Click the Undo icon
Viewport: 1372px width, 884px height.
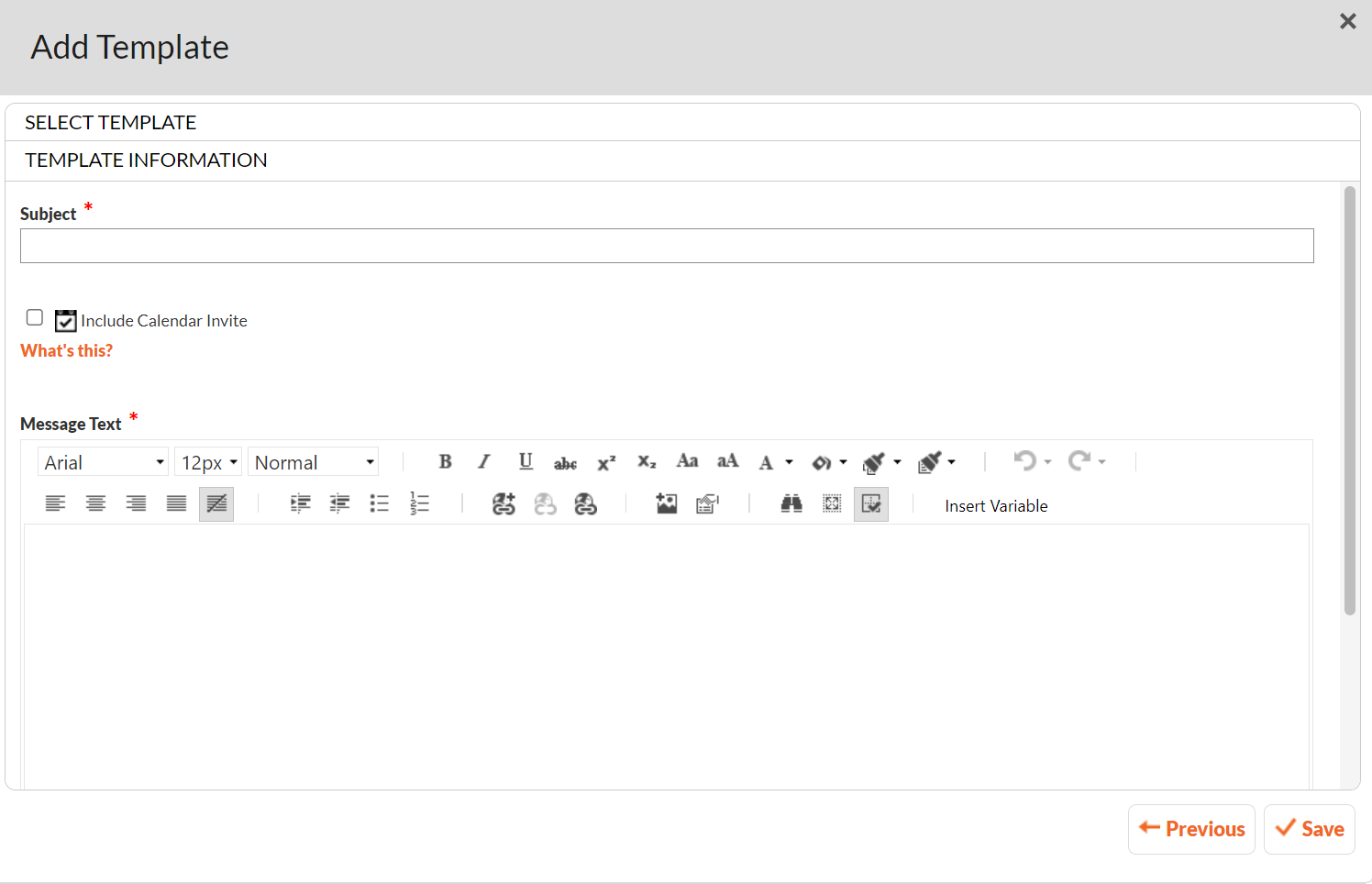[1024, 460]
